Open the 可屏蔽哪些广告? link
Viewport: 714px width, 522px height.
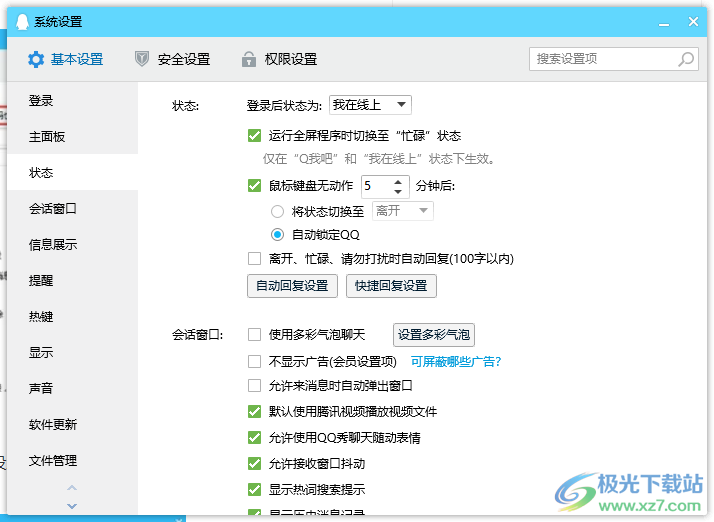[x=456, y=362]
